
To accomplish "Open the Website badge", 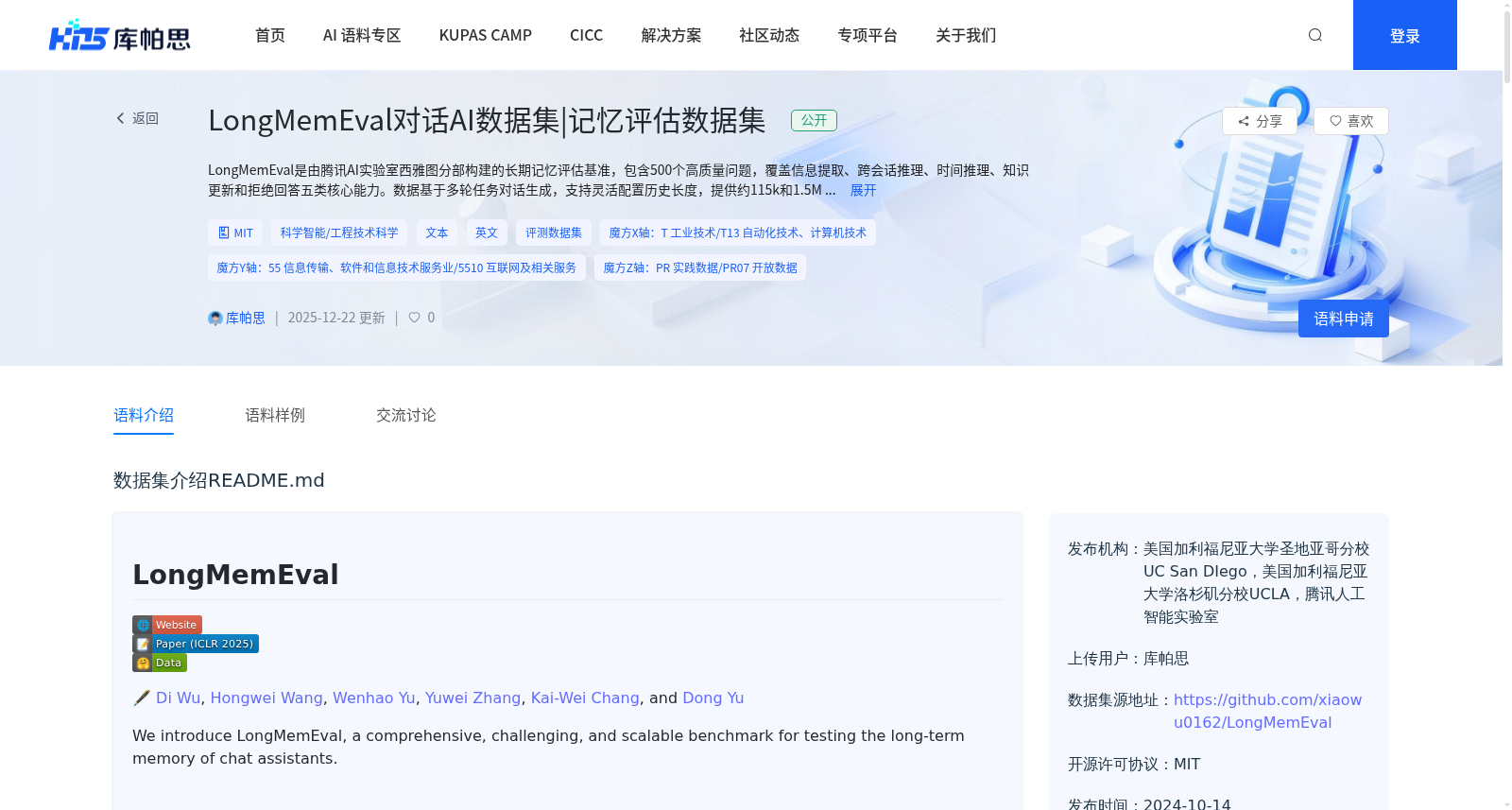I will (167, 625).
